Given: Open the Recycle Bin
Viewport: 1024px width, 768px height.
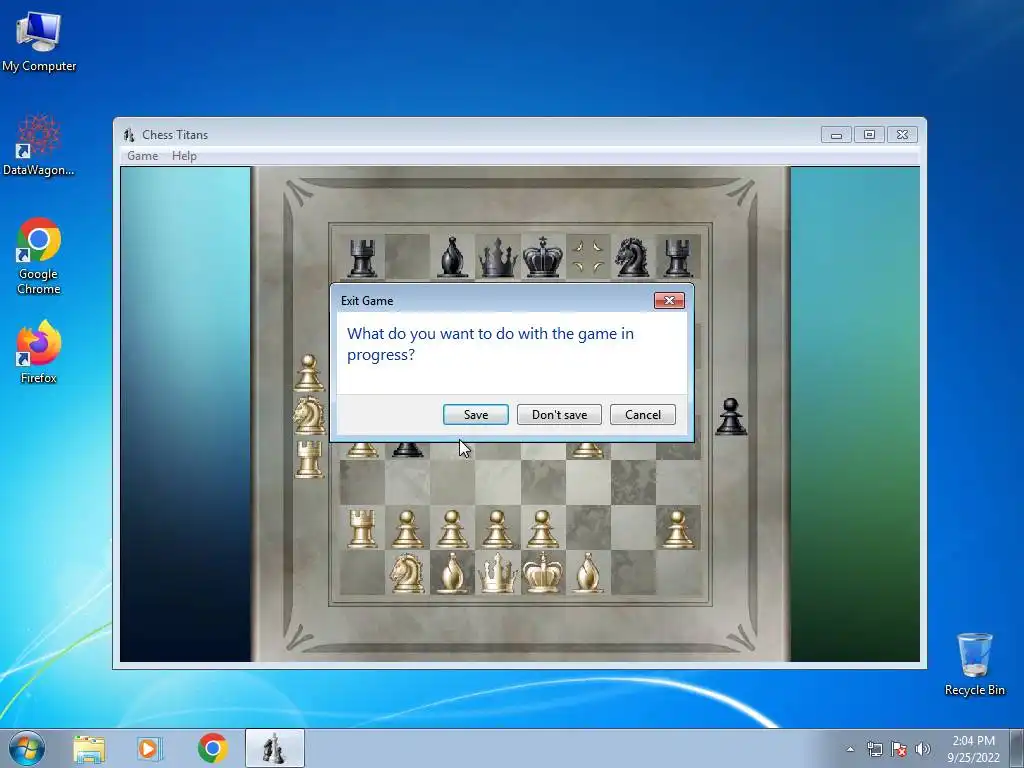Looking at the screenshot, I should point(974,664).
